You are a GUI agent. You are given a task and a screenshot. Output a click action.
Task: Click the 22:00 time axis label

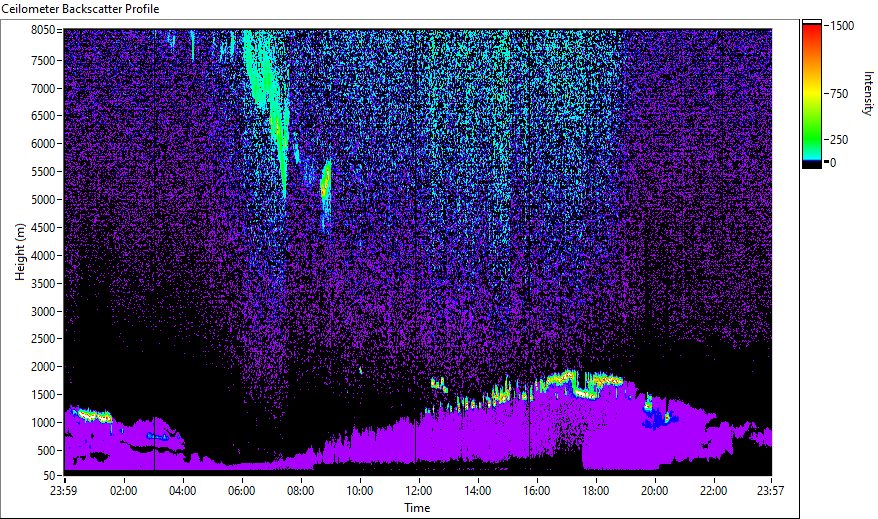point(713,491)
